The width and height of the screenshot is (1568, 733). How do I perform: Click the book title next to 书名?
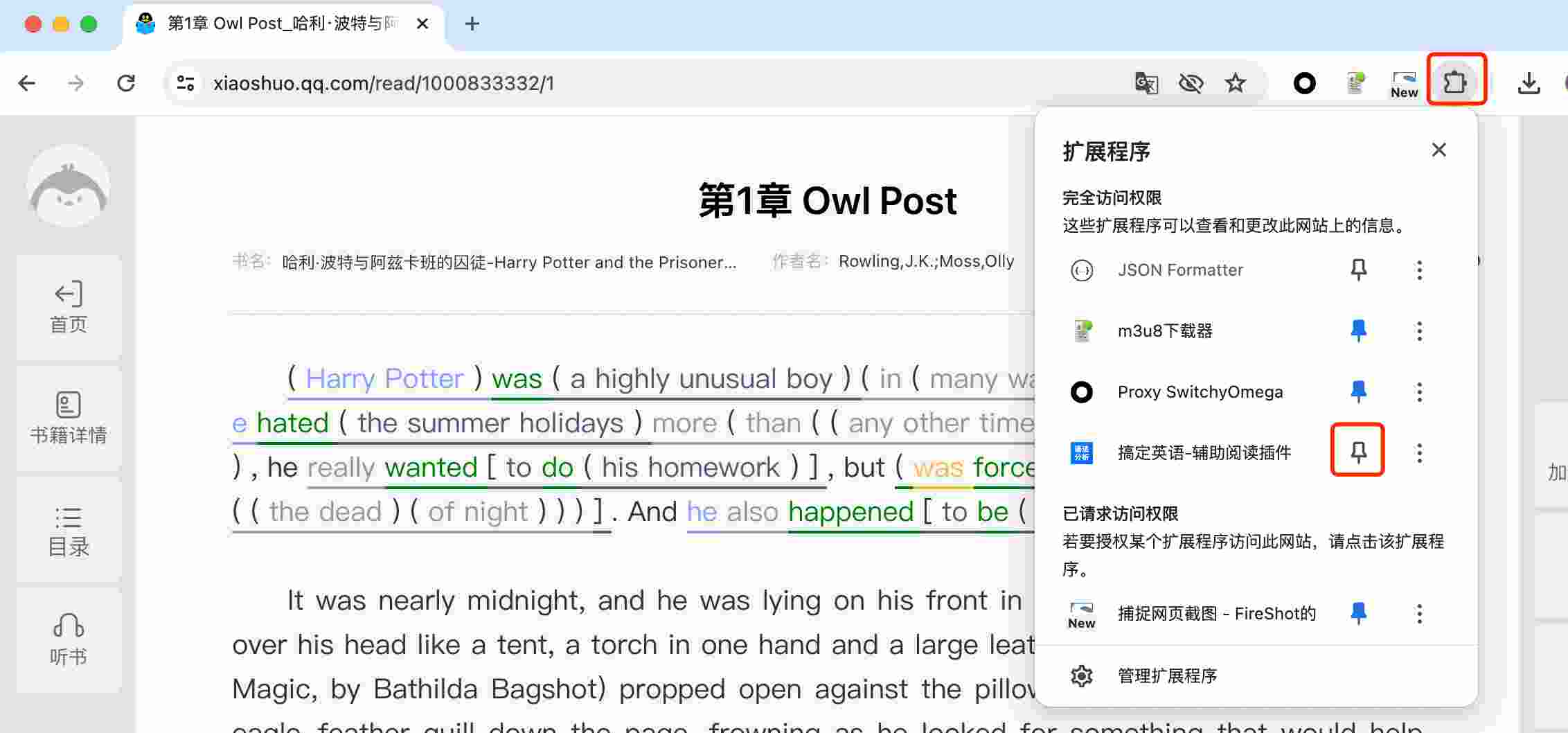click(x=509, y=262)
